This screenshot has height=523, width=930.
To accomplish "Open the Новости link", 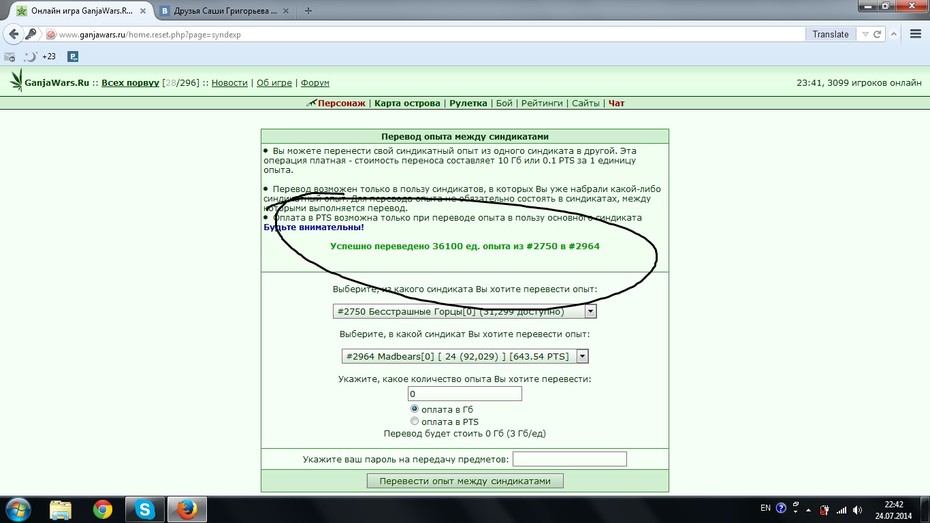I will (230, 82).
